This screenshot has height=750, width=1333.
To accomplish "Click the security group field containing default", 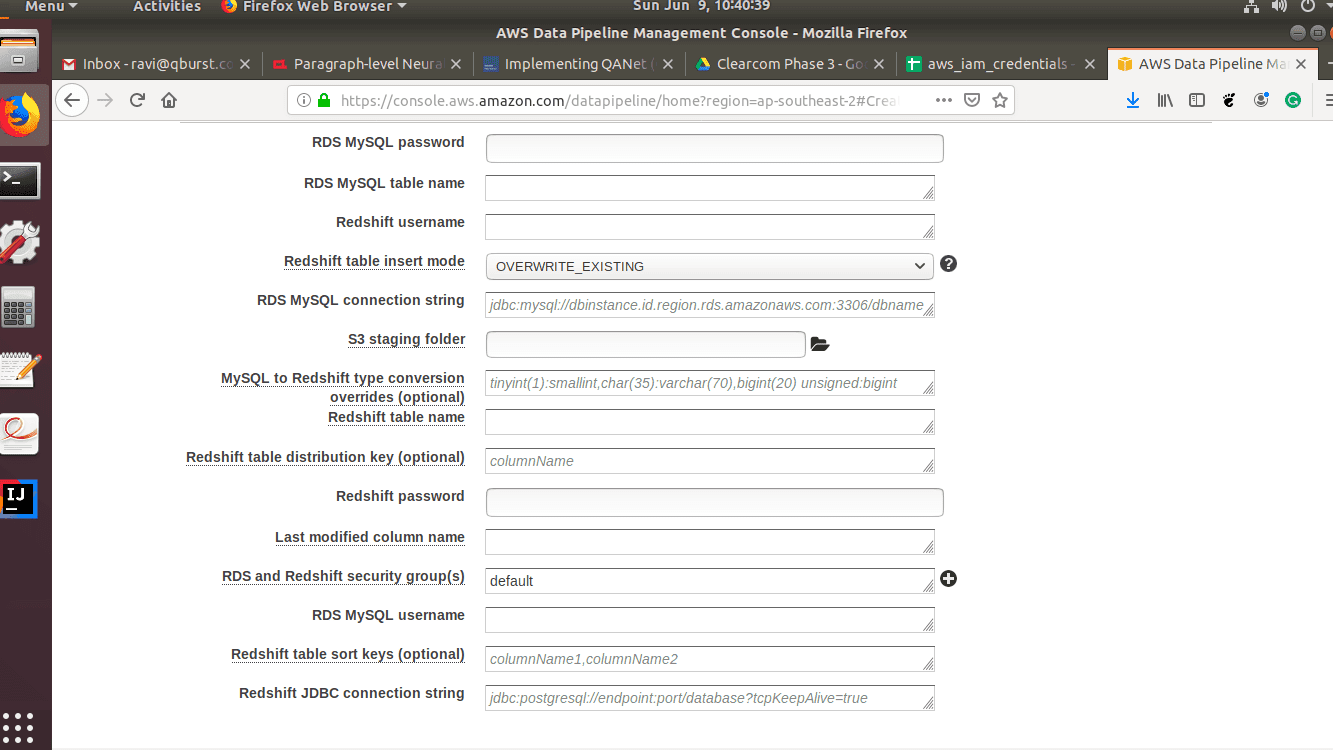I will 709,581.
